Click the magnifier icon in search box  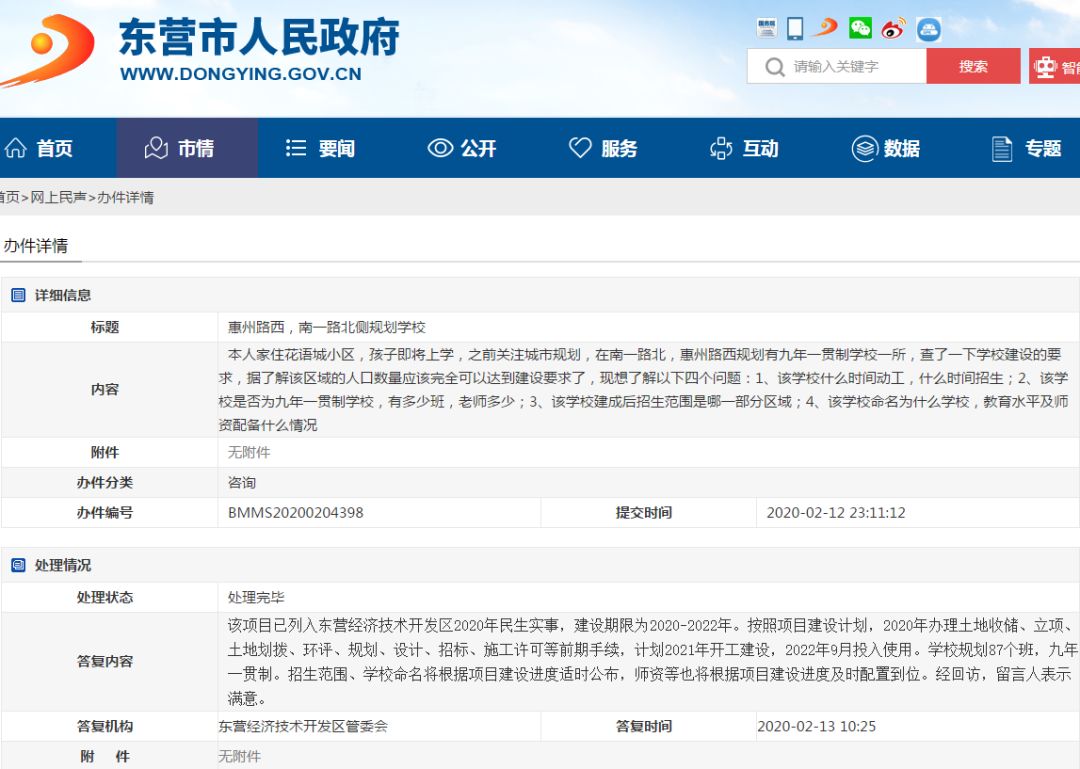pos(775,67)
